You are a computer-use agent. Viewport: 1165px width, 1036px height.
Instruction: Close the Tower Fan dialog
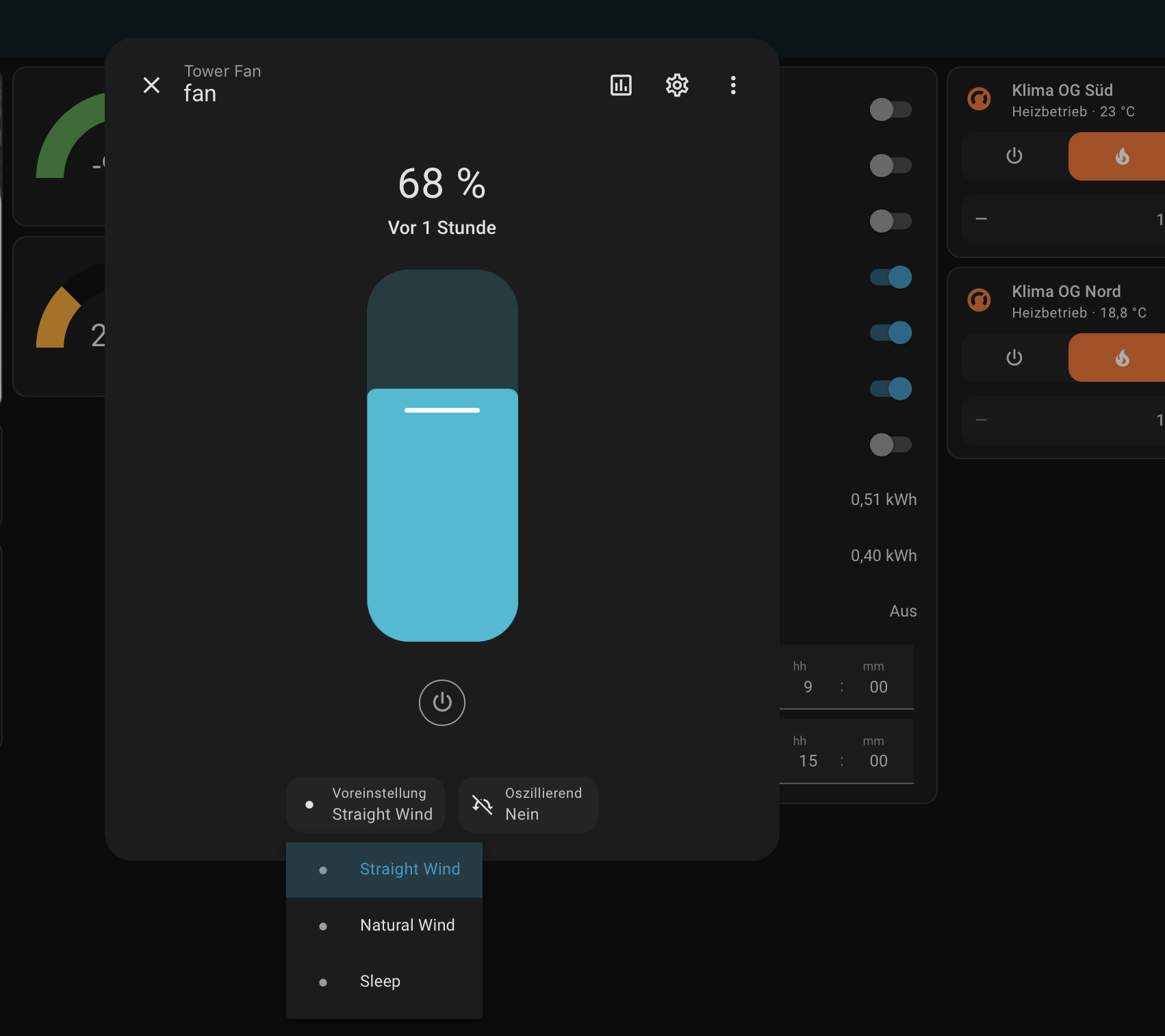coord(151,86)
